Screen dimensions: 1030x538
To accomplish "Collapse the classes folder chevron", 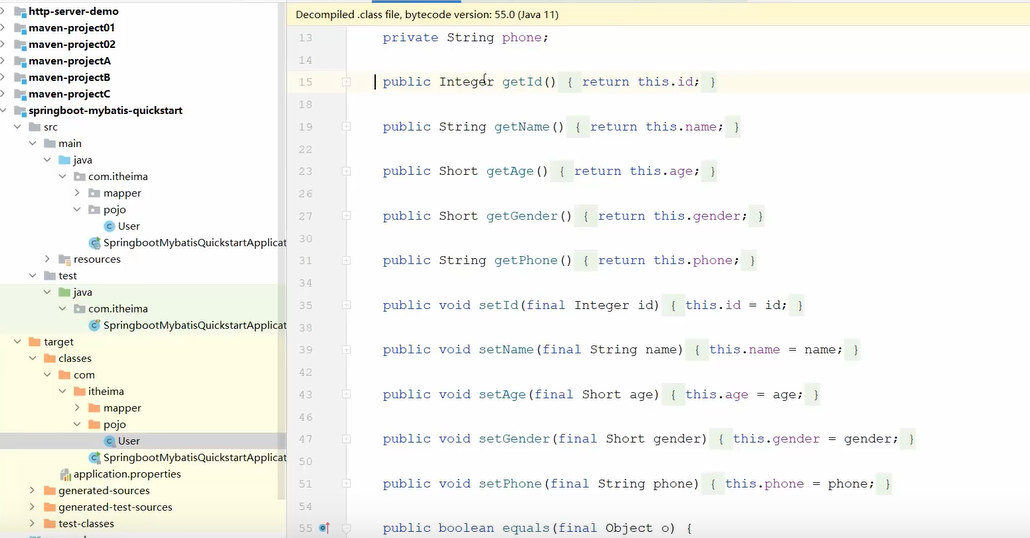I will point(33,358).
